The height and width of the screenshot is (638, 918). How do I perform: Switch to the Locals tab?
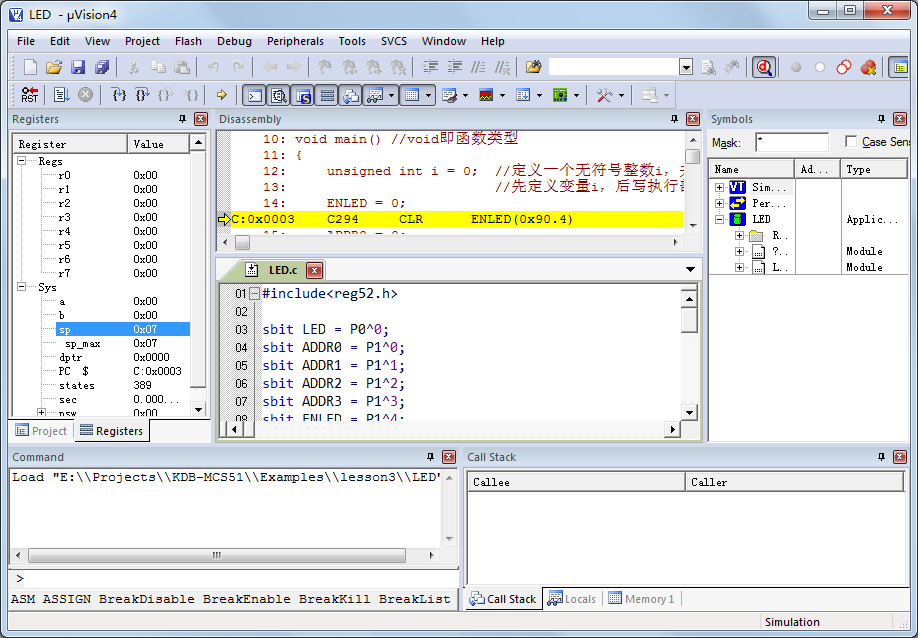[x=572, y=599]
